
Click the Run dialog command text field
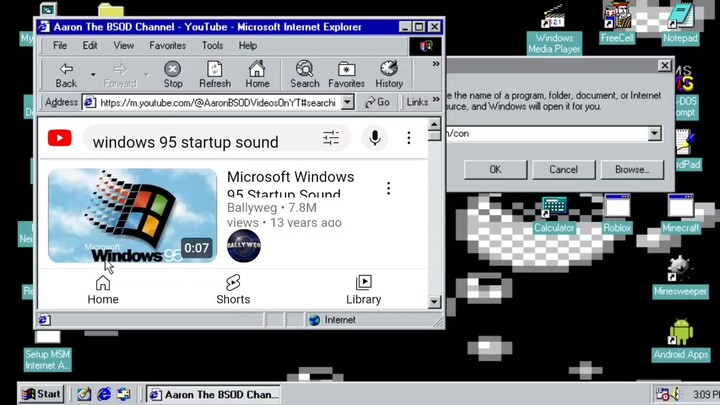pos(546,134)
